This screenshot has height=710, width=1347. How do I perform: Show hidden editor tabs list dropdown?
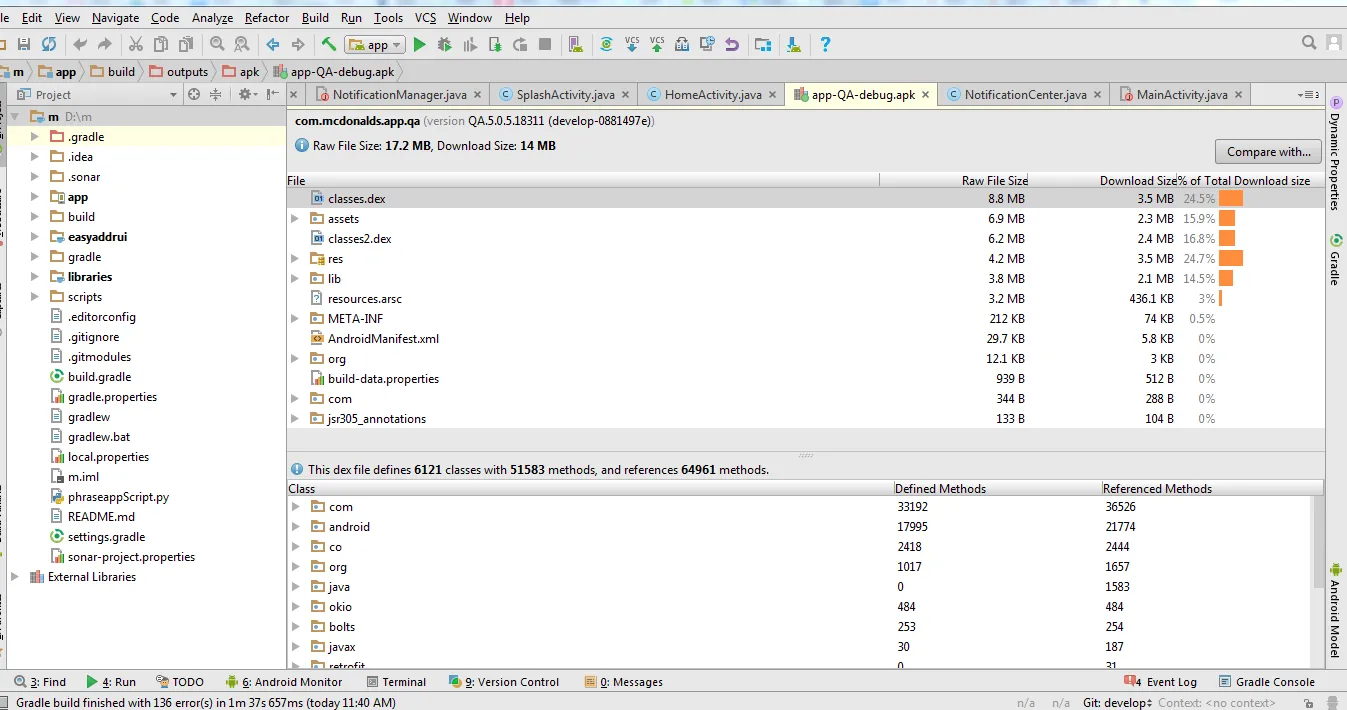(1307, 94)
